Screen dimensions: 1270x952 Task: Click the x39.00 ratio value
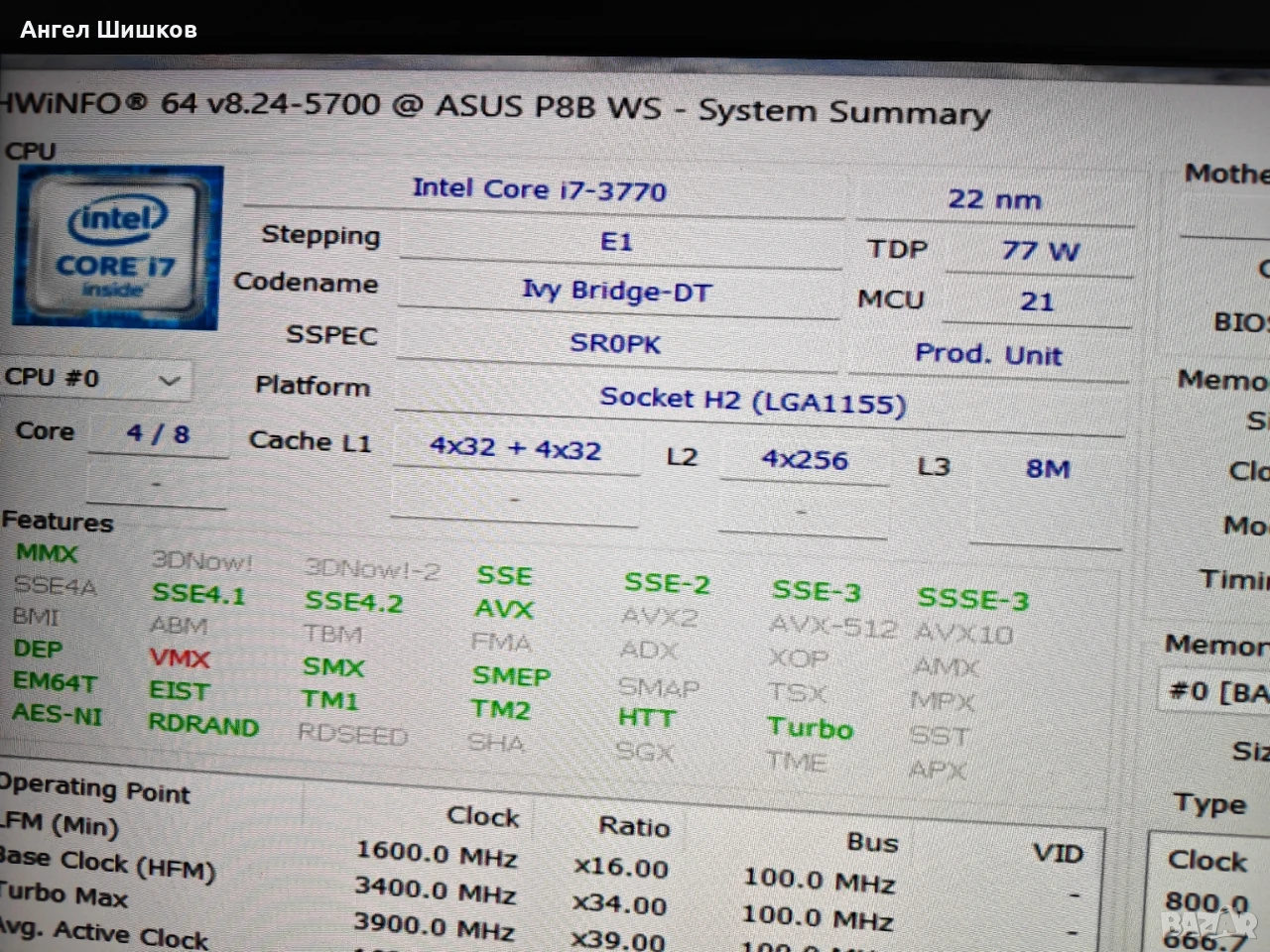pos(617,940)
